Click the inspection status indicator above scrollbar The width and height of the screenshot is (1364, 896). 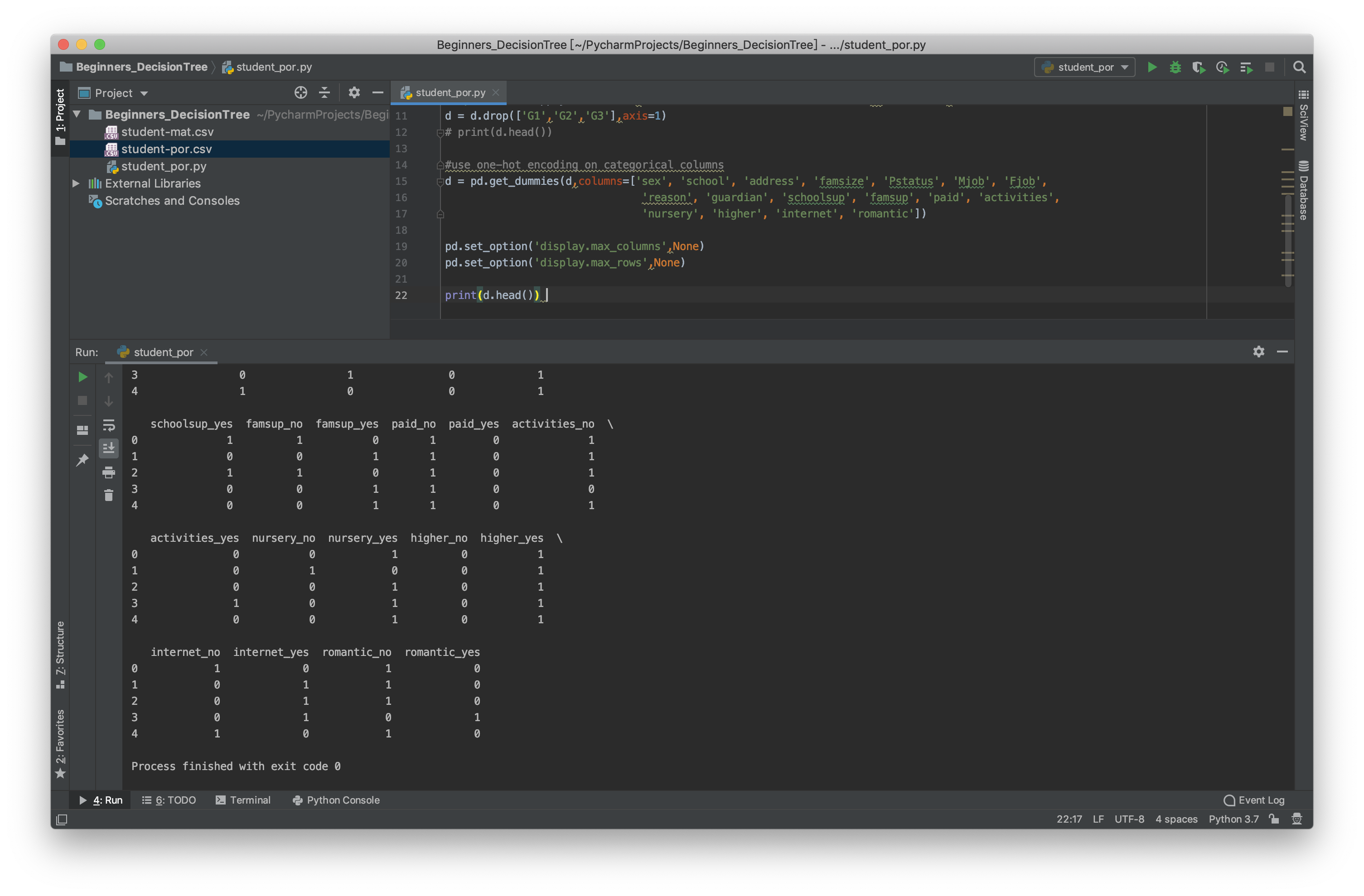(1287, 112)
